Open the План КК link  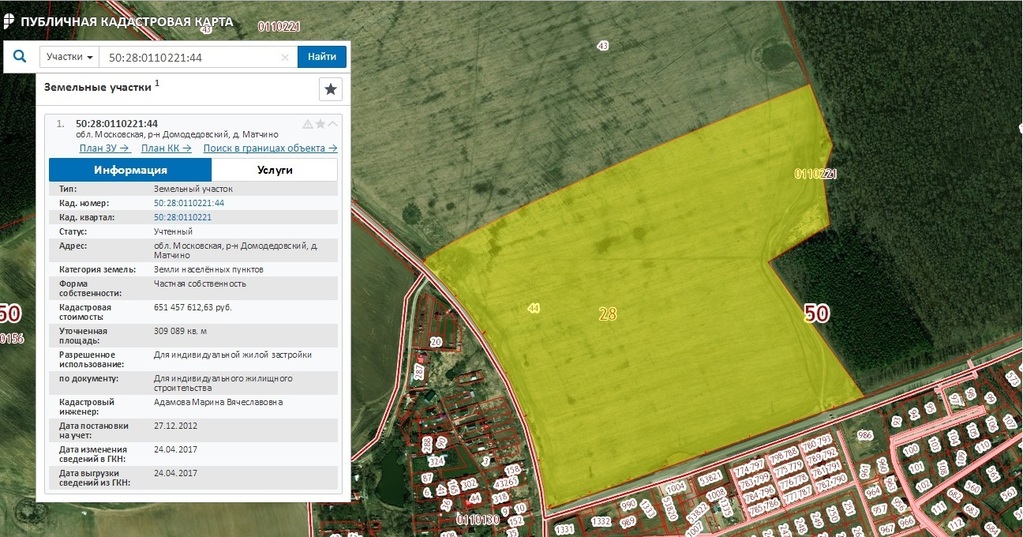[166, 148]
